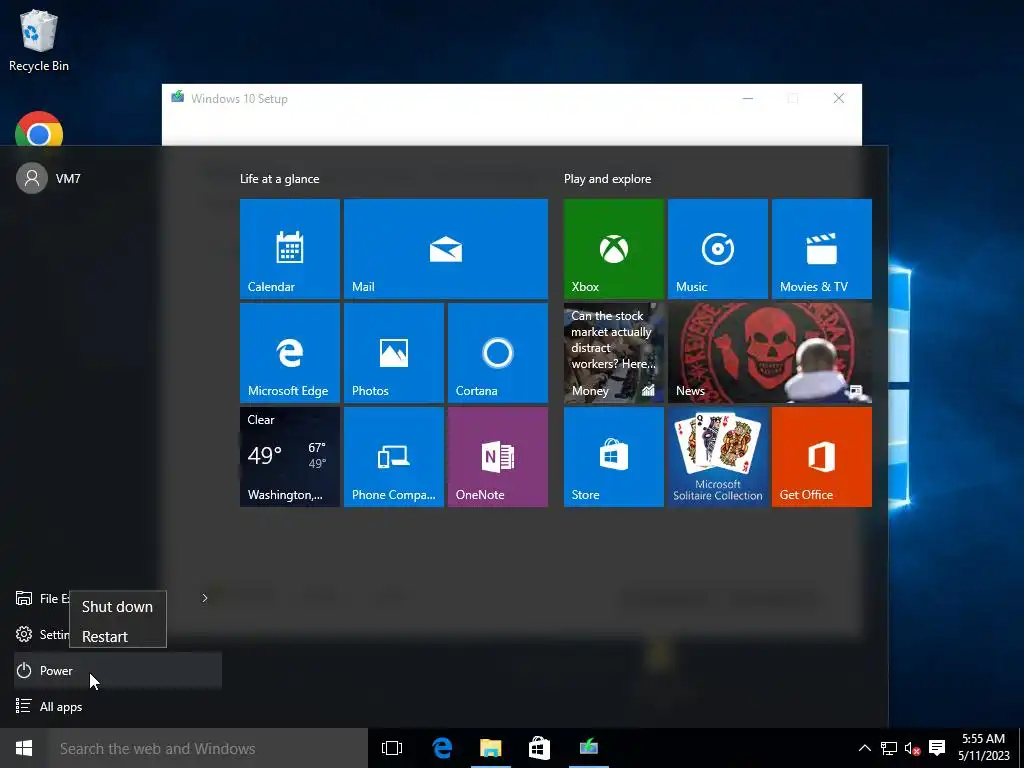Open Store from the taskbar

(539, 748)
